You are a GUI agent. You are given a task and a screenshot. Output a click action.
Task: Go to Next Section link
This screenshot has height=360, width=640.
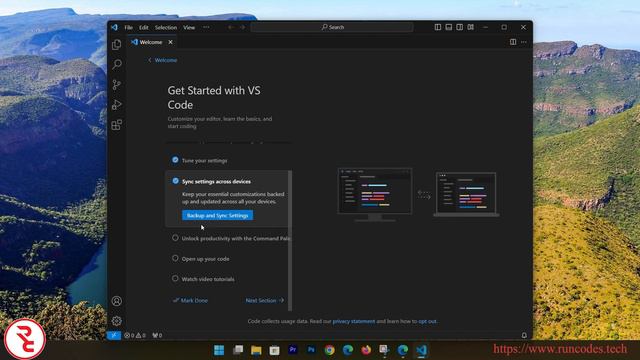tap(264, 300)
